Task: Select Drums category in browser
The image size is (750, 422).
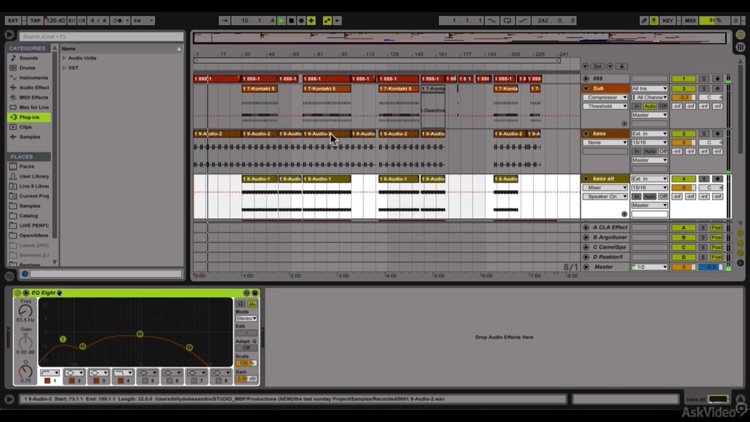Action: 27,68
